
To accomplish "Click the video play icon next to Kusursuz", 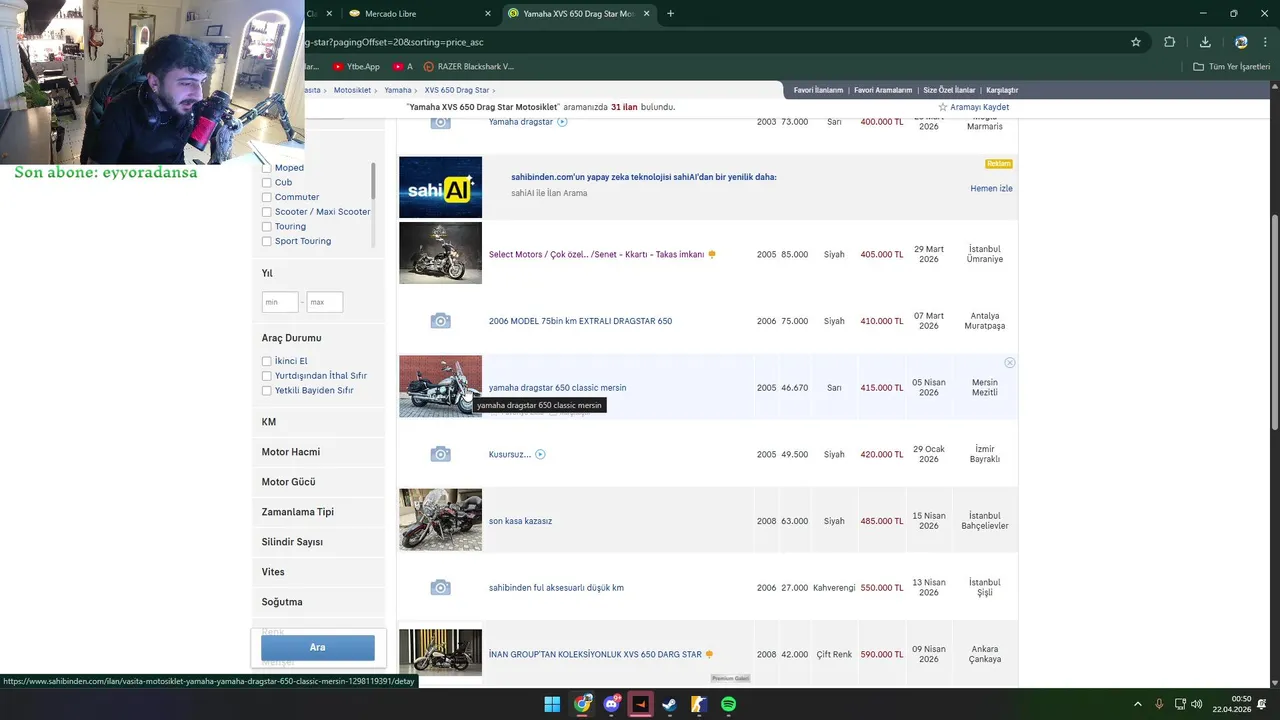I will (540, 454).
